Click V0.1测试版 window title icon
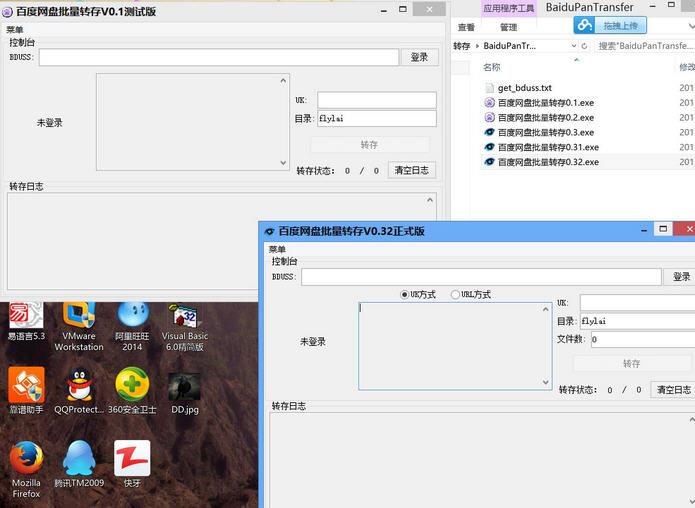This screenshot has height=508, width=695. point(8,12)
